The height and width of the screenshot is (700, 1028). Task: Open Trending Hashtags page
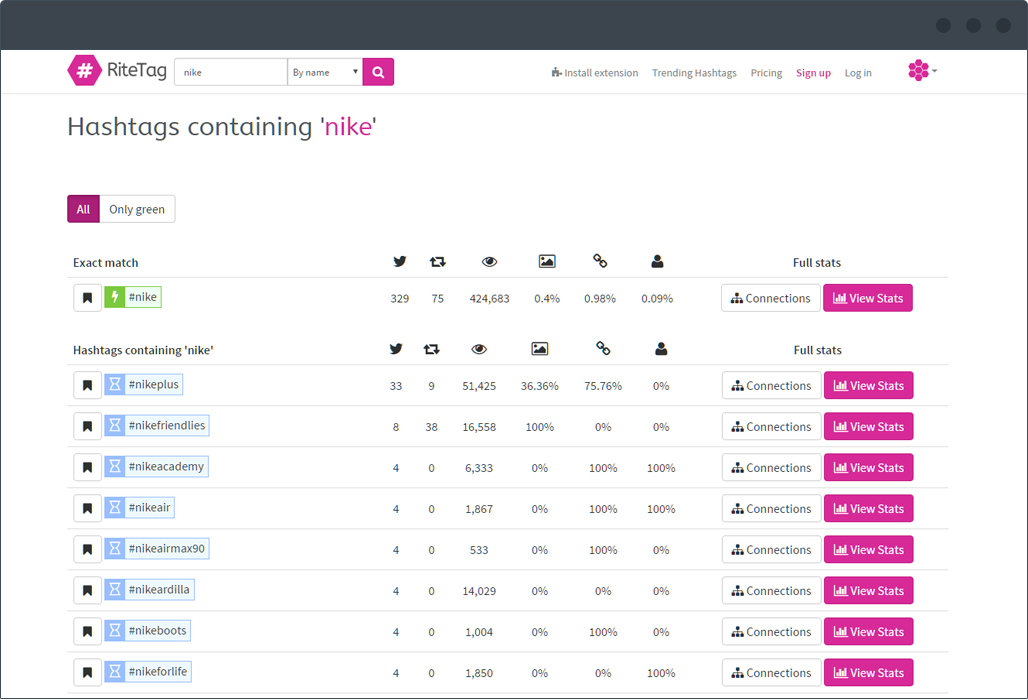(x=694, y=73)
